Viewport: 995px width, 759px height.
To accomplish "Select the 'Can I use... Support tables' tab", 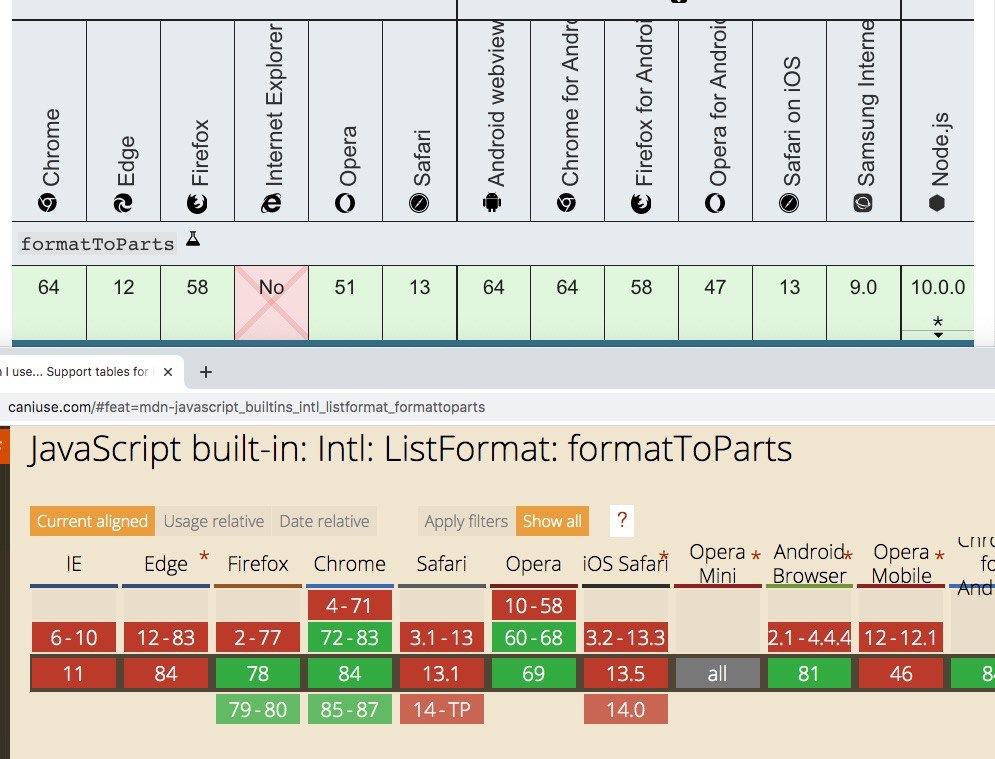I will 76,372.
